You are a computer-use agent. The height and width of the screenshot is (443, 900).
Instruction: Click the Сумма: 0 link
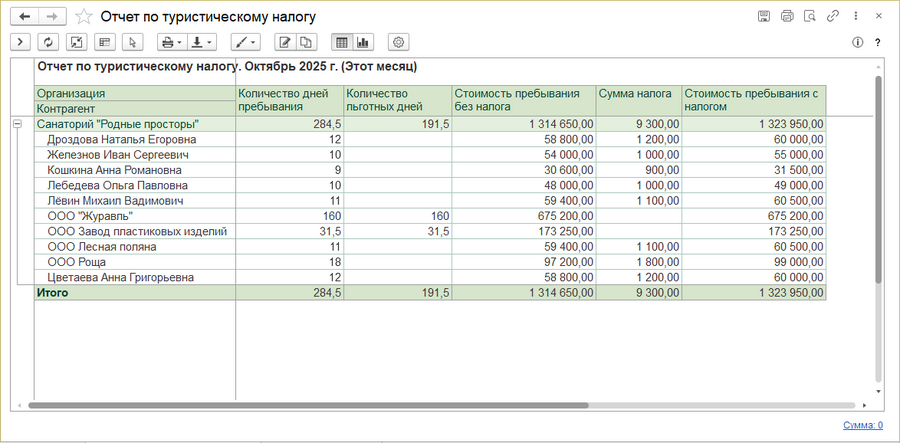click(863, 425)
